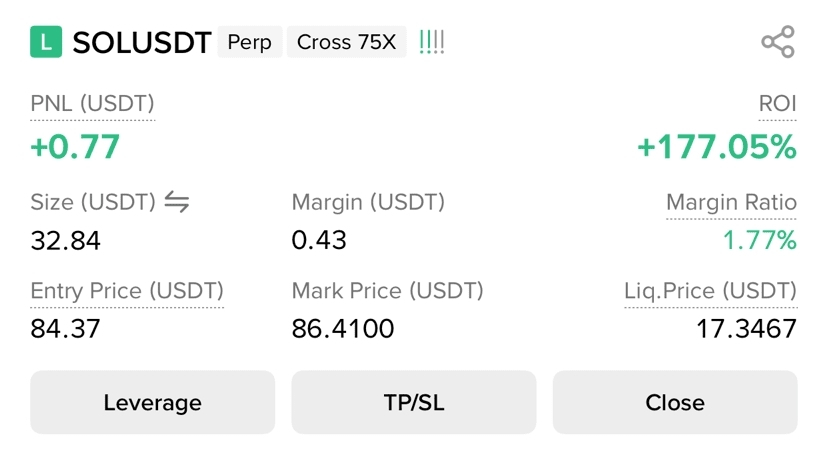Tap the Margin Ratio label
828x465 pixels.
coord(731,203)
